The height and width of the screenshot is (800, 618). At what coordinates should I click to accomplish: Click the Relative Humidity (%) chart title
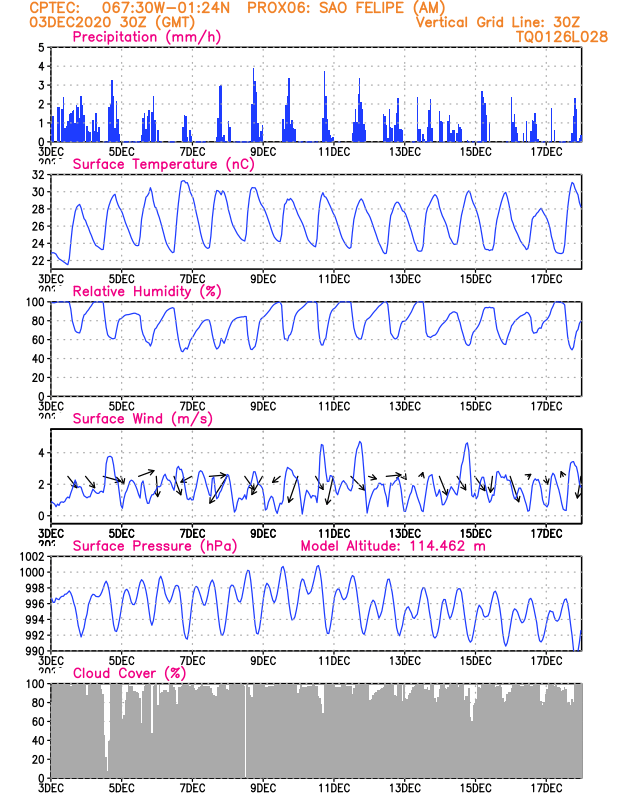[x=146, y=291]
